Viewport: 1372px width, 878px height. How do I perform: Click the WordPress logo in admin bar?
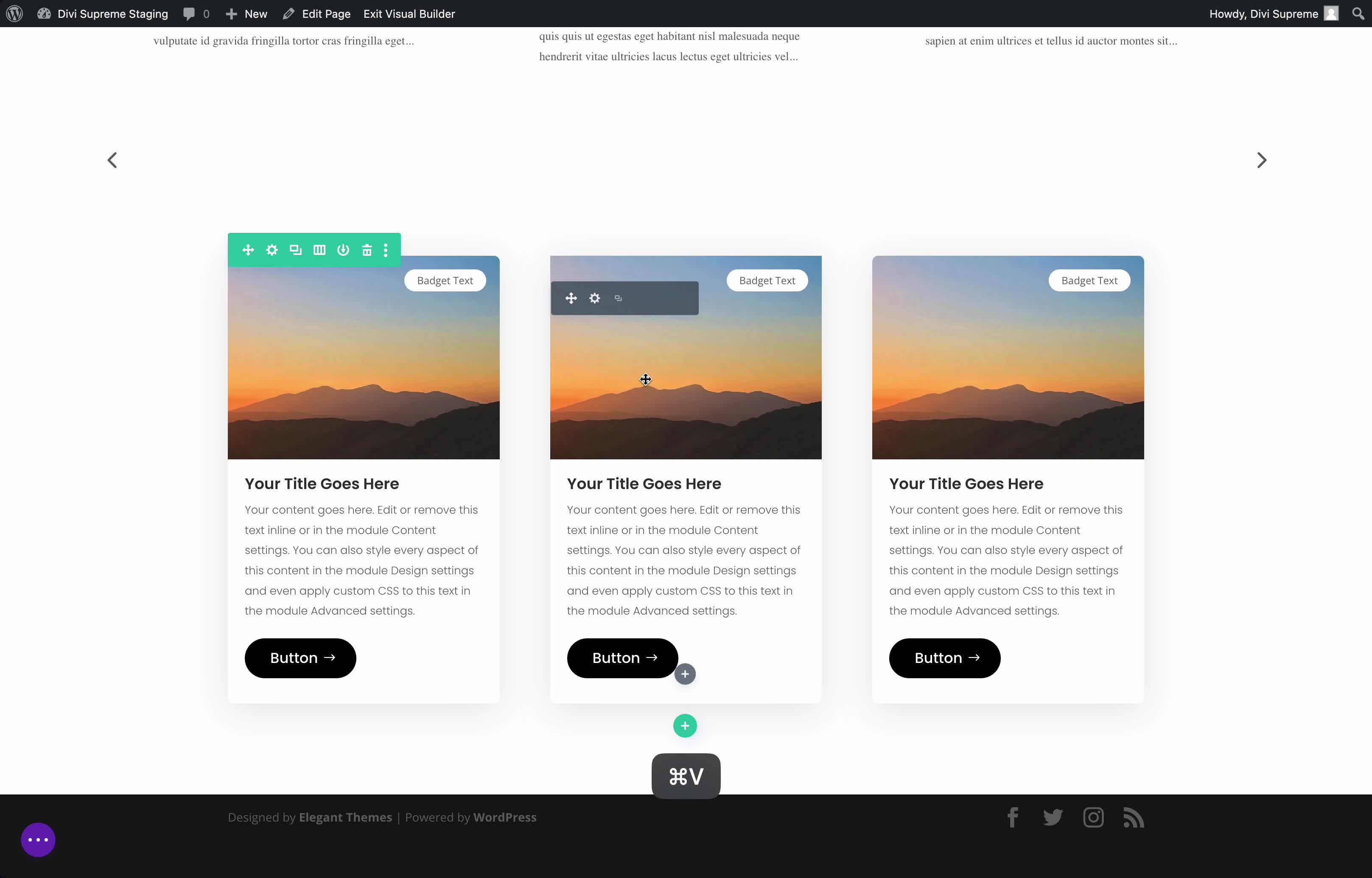(x=14, y=14)
